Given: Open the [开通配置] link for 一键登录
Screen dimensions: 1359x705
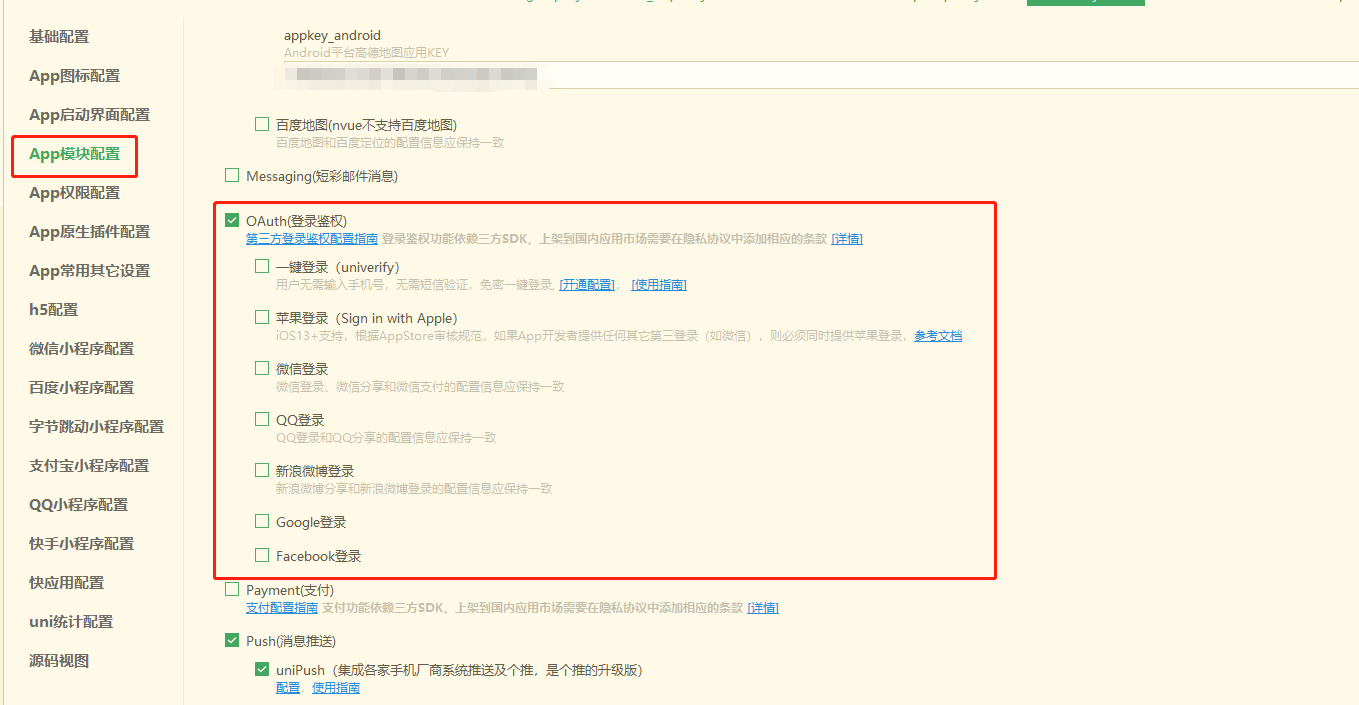Looking at the screenshot, I should (x=587, y=284).
